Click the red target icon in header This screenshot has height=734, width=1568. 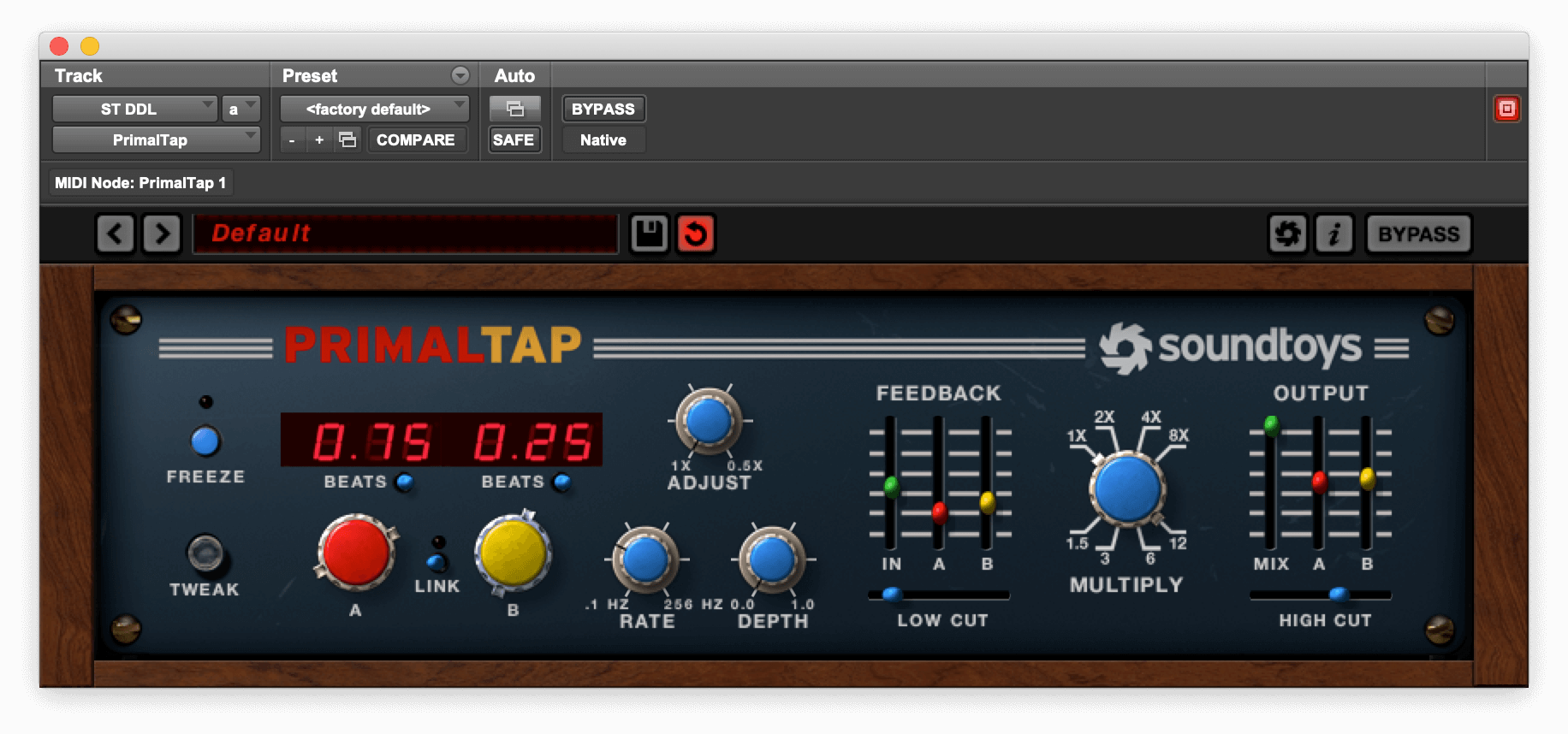pyautogui.click(x=1506, y=109)
